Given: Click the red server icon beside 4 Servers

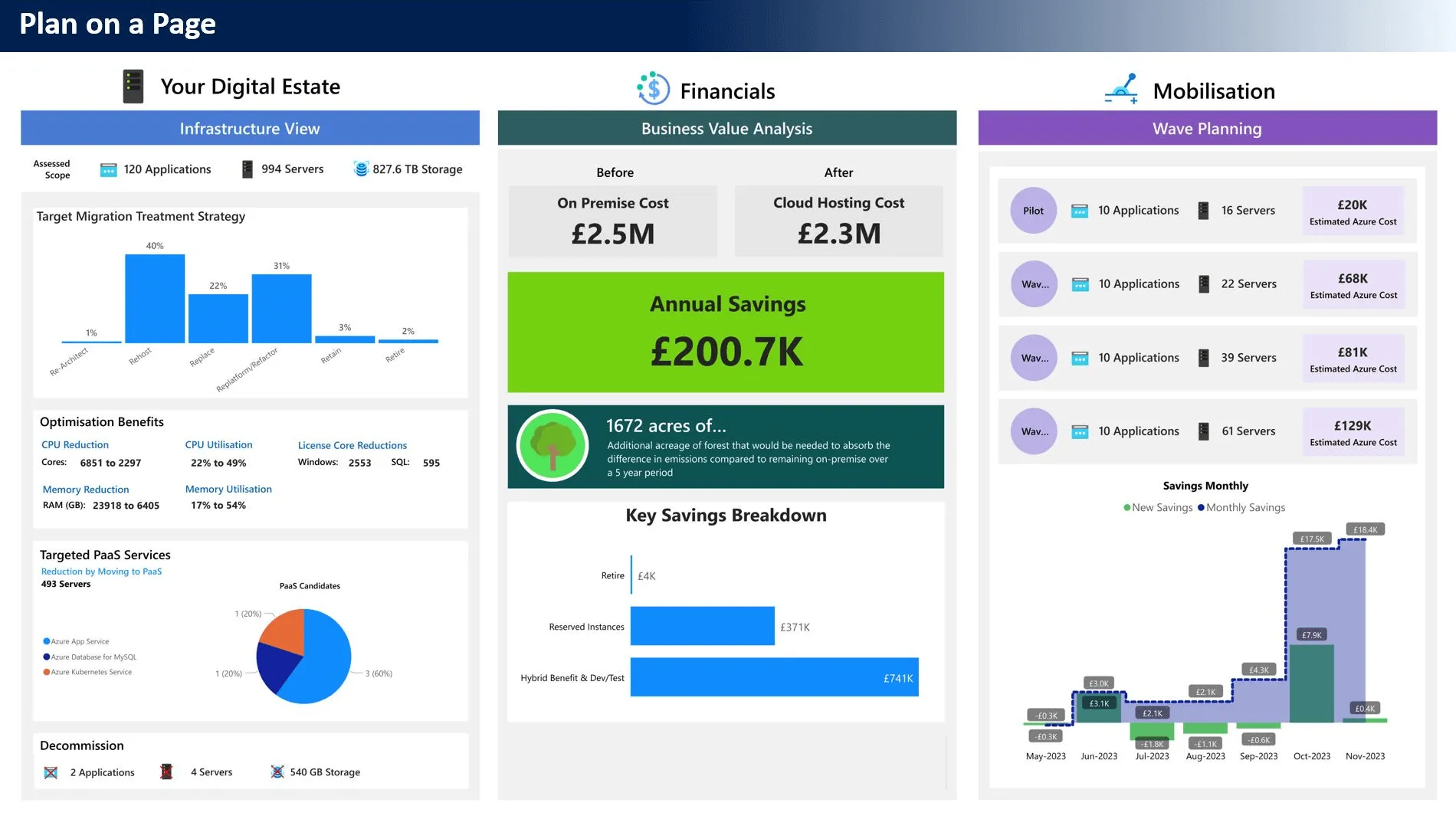Looking at the screenshot, I should [x=166, y=771].
